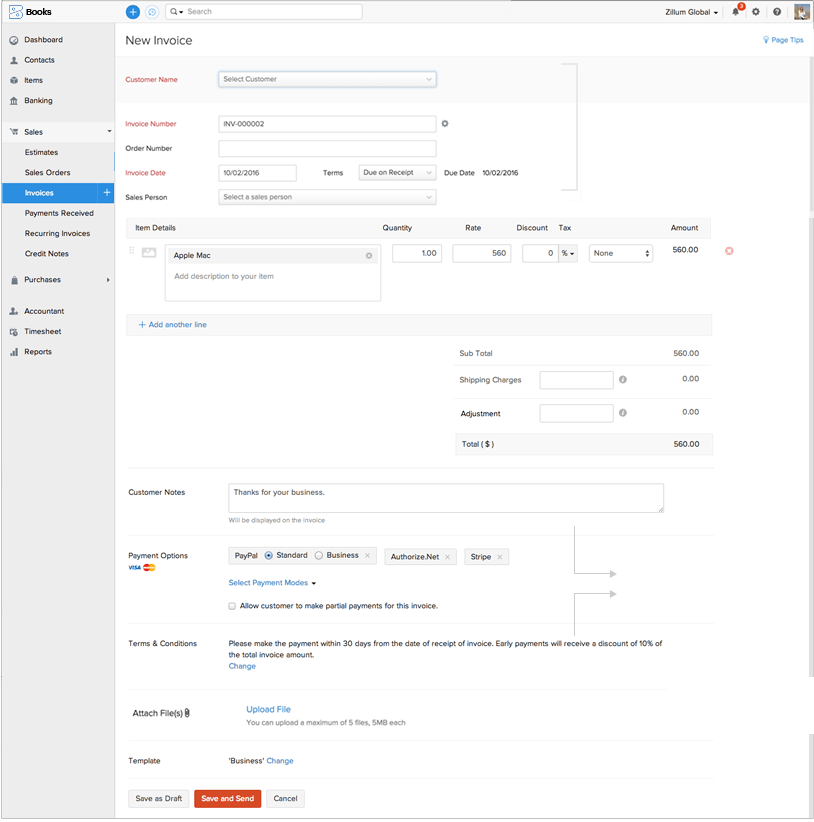814x822 pixels.
Task: Go to Banking in the sidebar
Action: pyautogui.click(x=38, y=100)
